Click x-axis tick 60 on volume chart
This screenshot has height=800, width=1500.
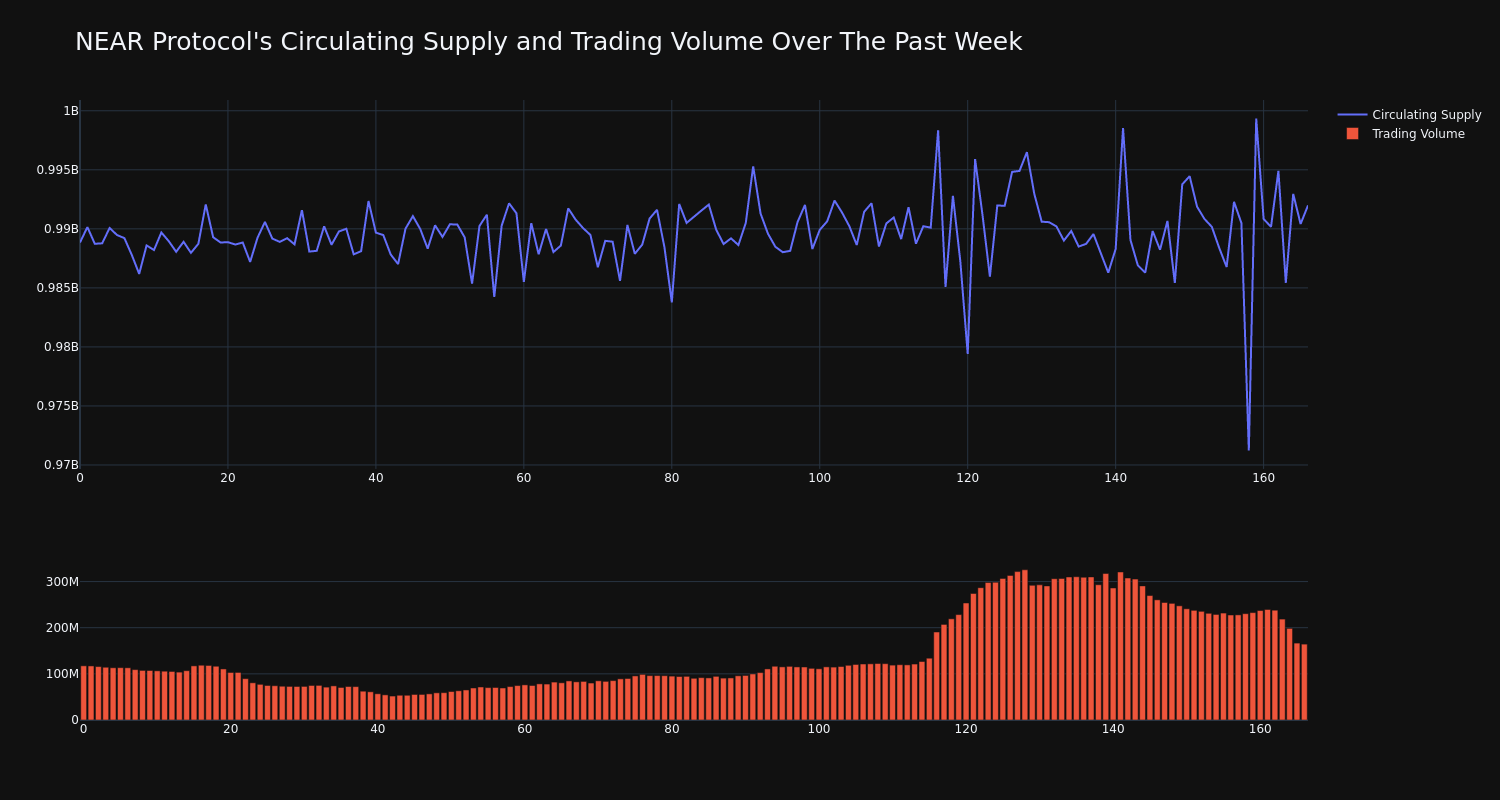pos(525,729)
